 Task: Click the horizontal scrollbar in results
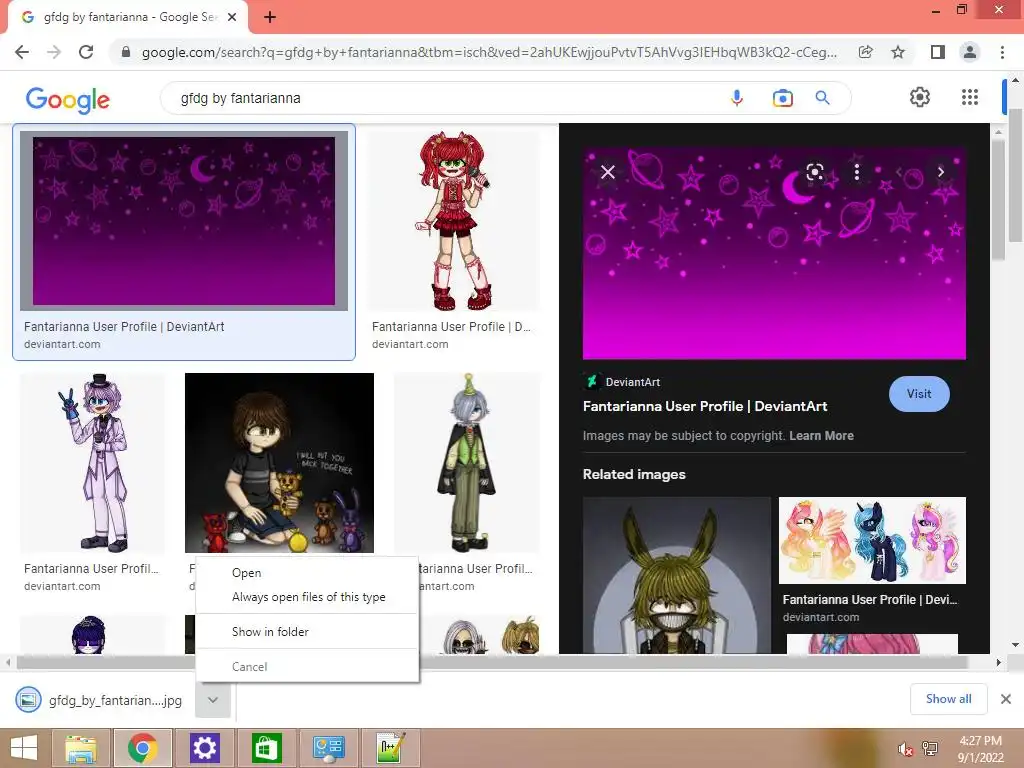(x=490, y=662)
